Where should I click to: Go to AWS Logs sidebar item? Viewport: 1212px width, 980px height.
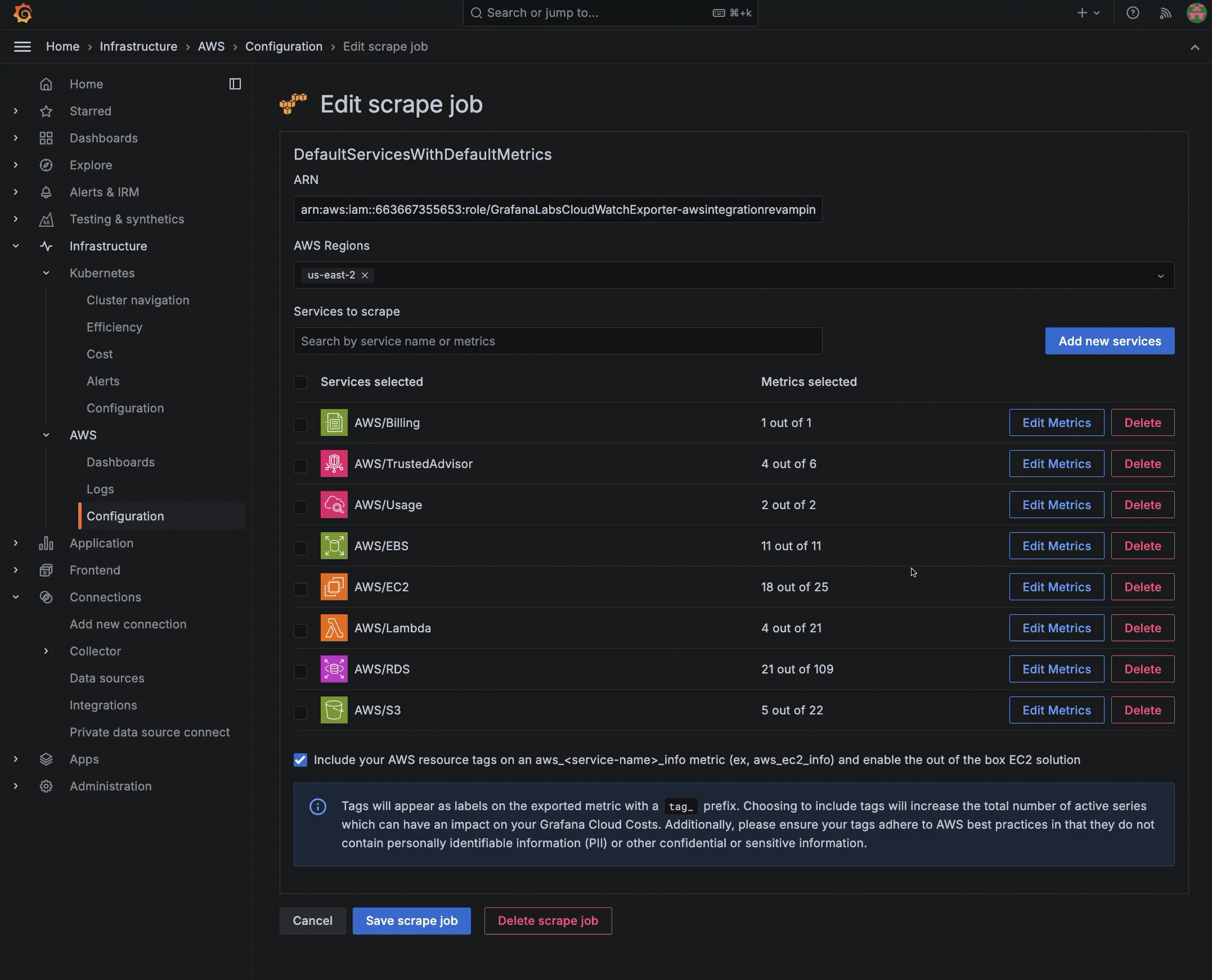(100, 489)
